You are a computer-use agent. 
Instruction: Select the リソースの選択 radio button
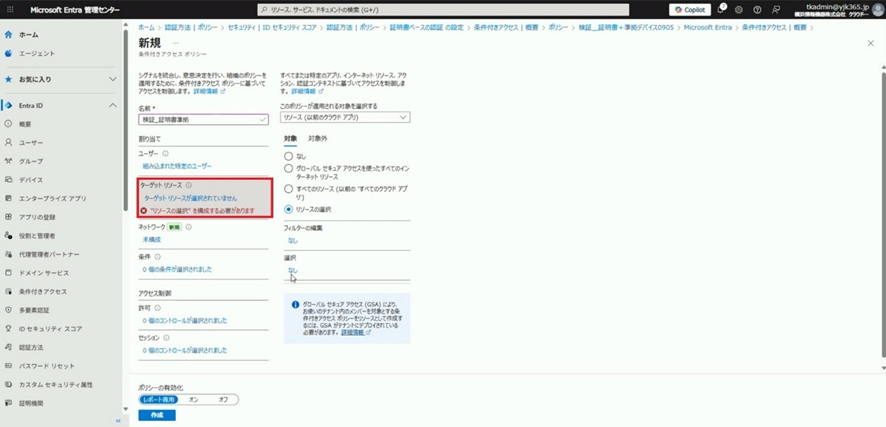tap(289, 209)
